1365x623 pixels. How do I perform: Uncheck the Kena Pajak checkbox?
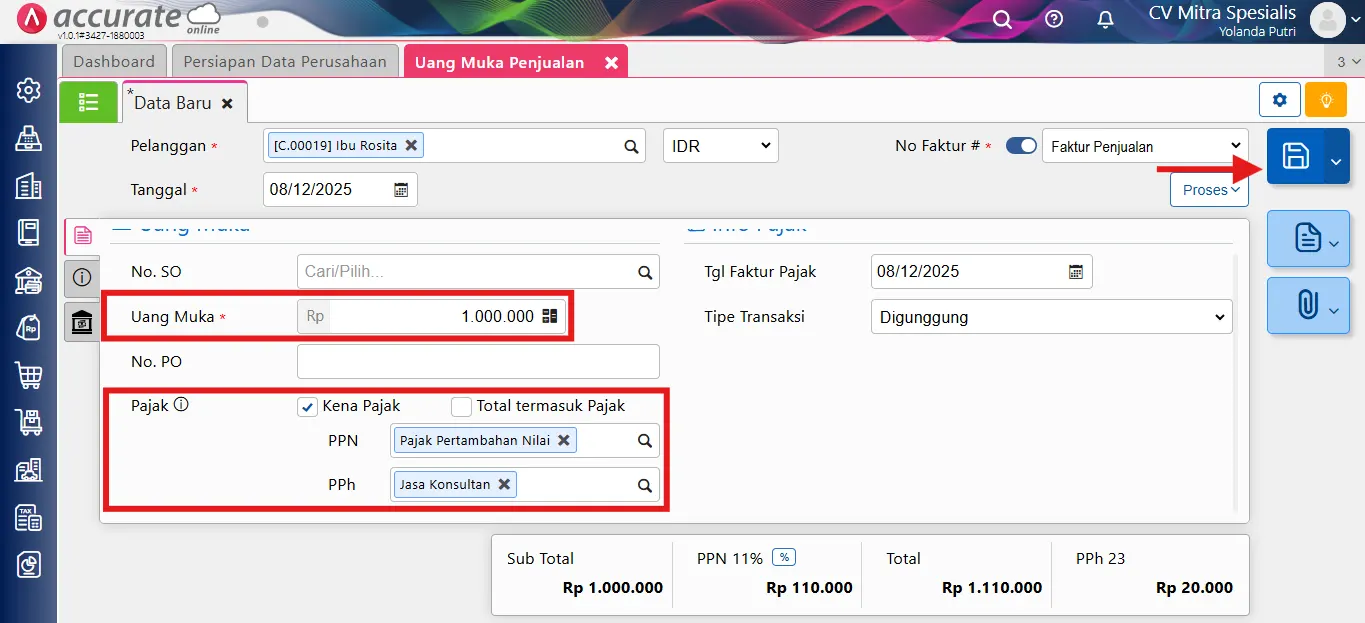click(x=308, y=407)
